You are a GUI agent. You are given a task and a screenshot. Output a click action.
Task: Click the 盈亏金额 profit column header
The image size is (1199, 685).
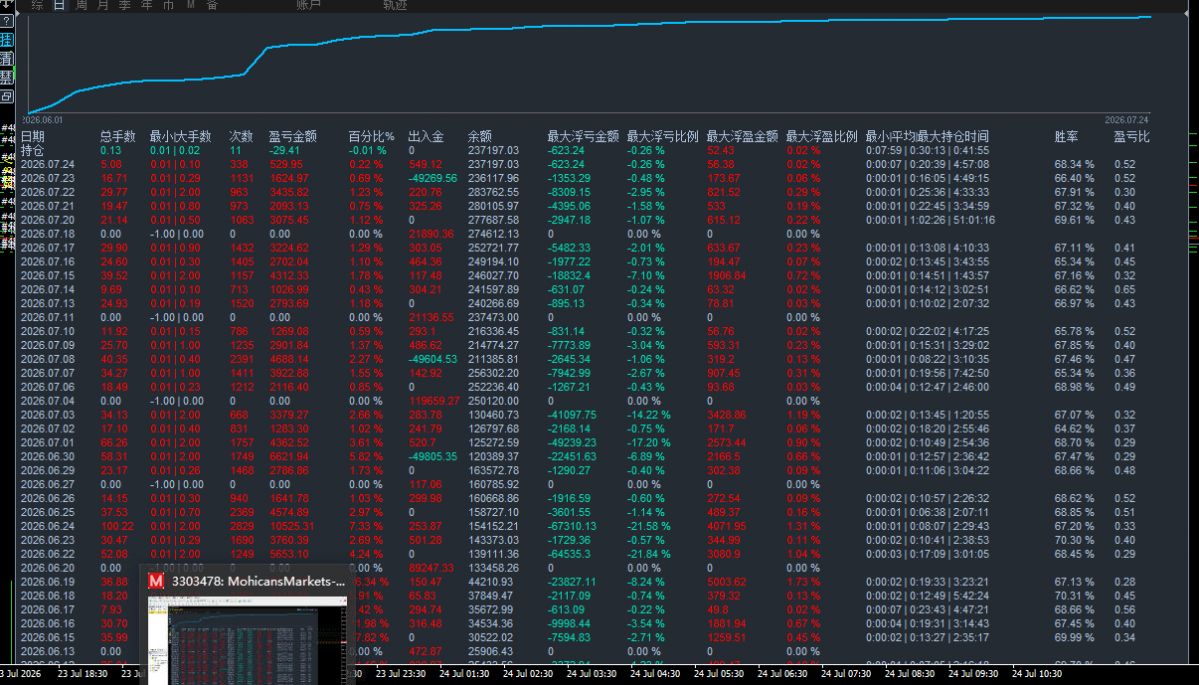293,137
